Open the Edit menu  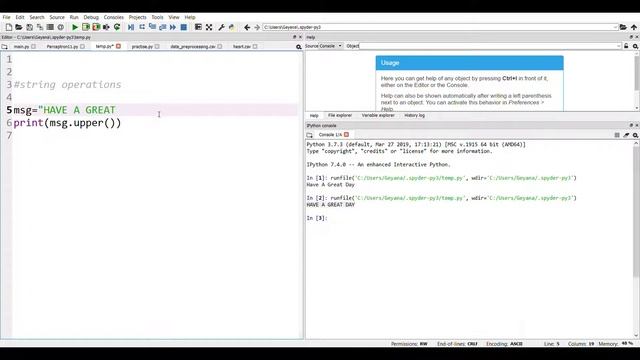[x=20, y=17]
